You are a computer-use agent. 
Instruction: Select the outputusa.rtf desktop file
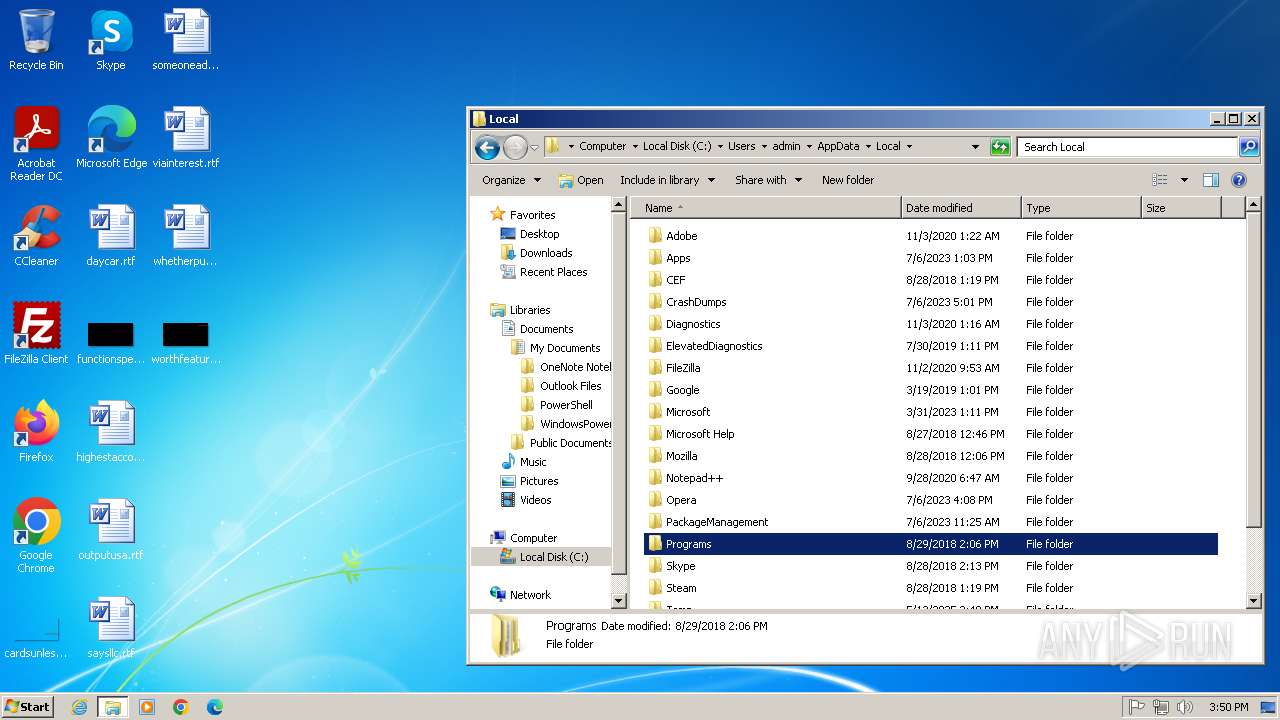point(111,529)
